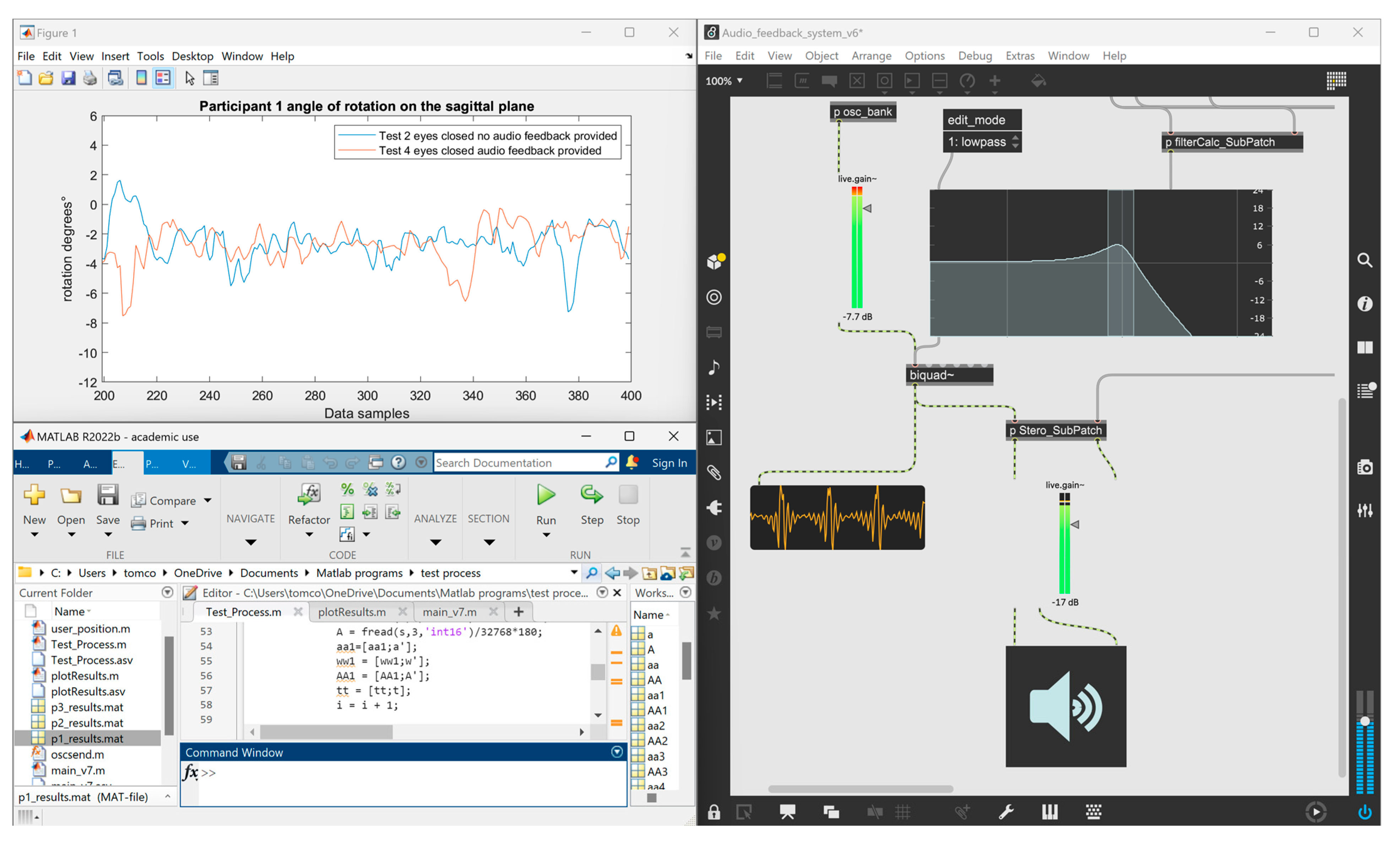
Task: Open the 100% zoom dropdown in Max
Action: point(723,81)
